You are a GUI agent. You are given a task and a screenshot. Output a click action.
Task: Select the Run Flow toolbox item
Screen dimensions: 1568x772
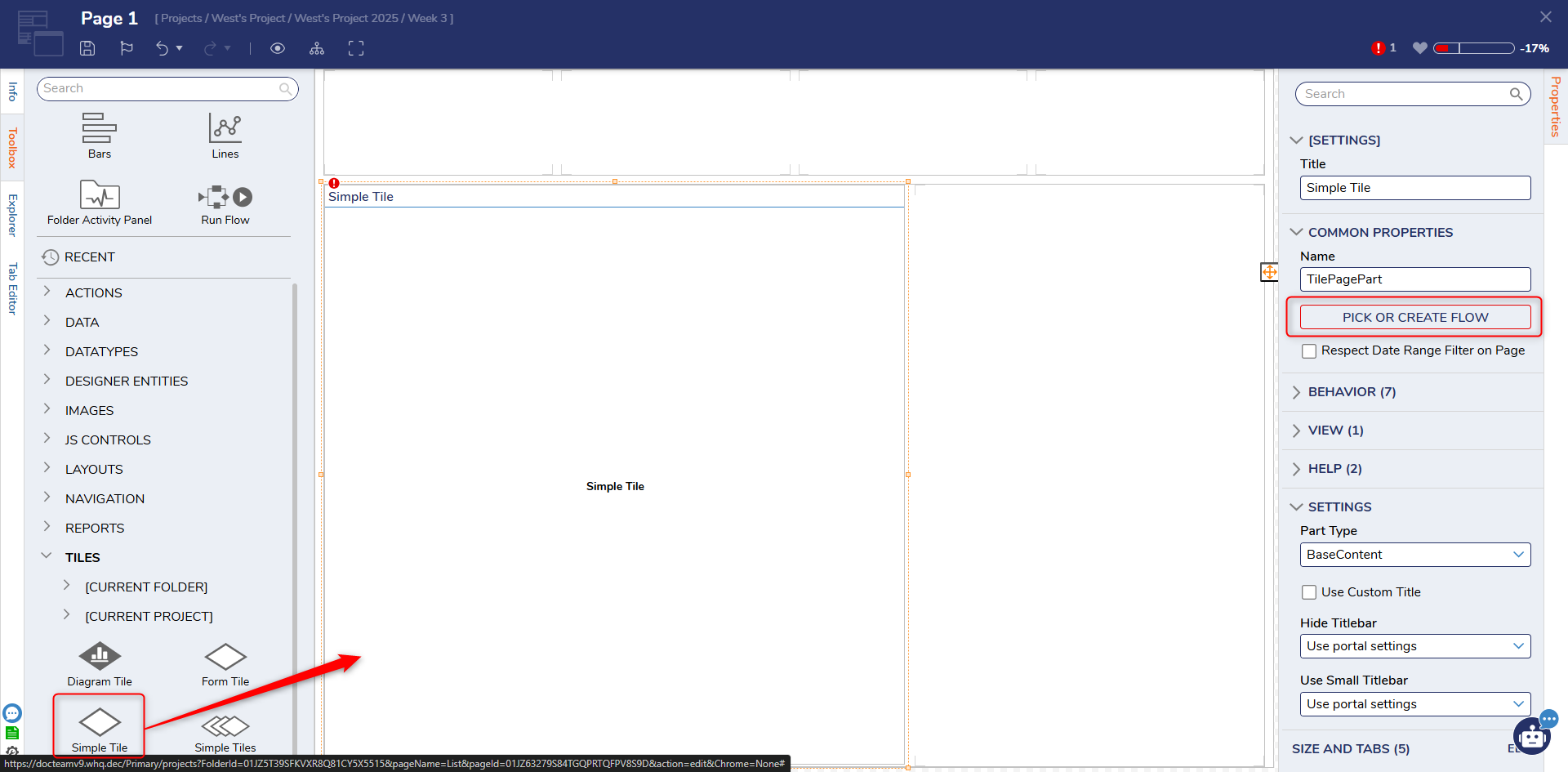[225, 203]
